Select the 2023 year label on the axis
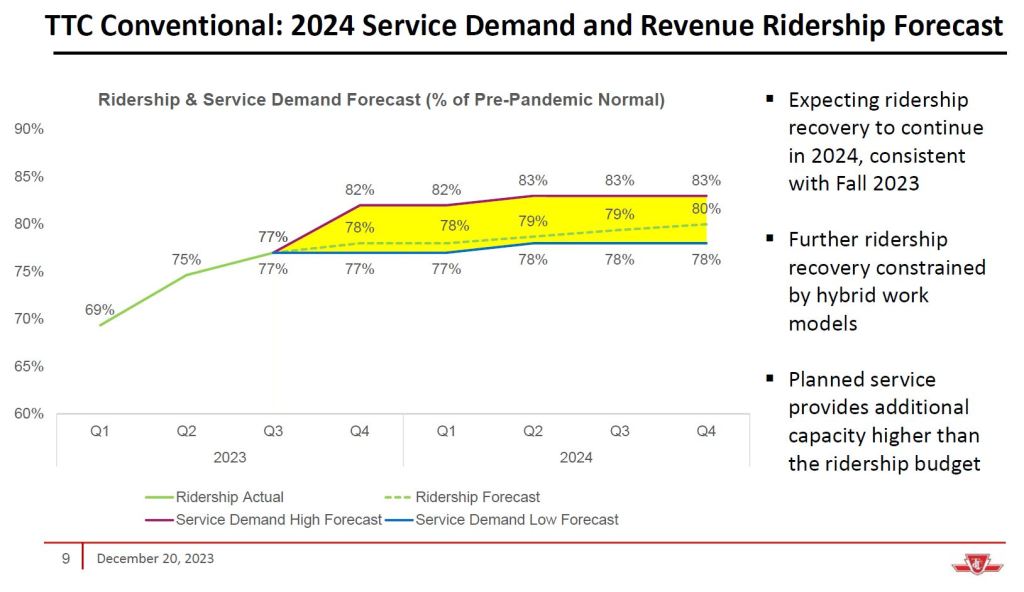The width and height of the screenshot is (1024, 592). pos(230,457)
